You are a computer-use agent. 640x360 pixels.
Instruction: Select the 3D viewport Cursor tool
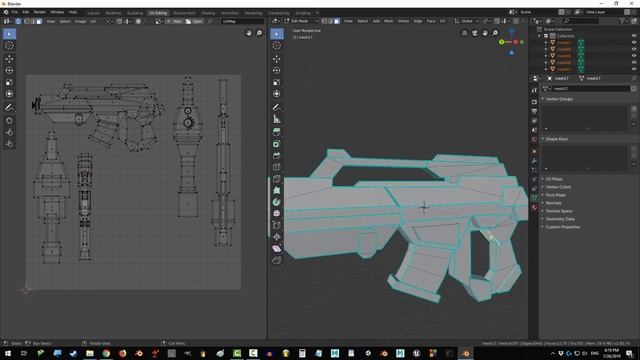[277, 46]
